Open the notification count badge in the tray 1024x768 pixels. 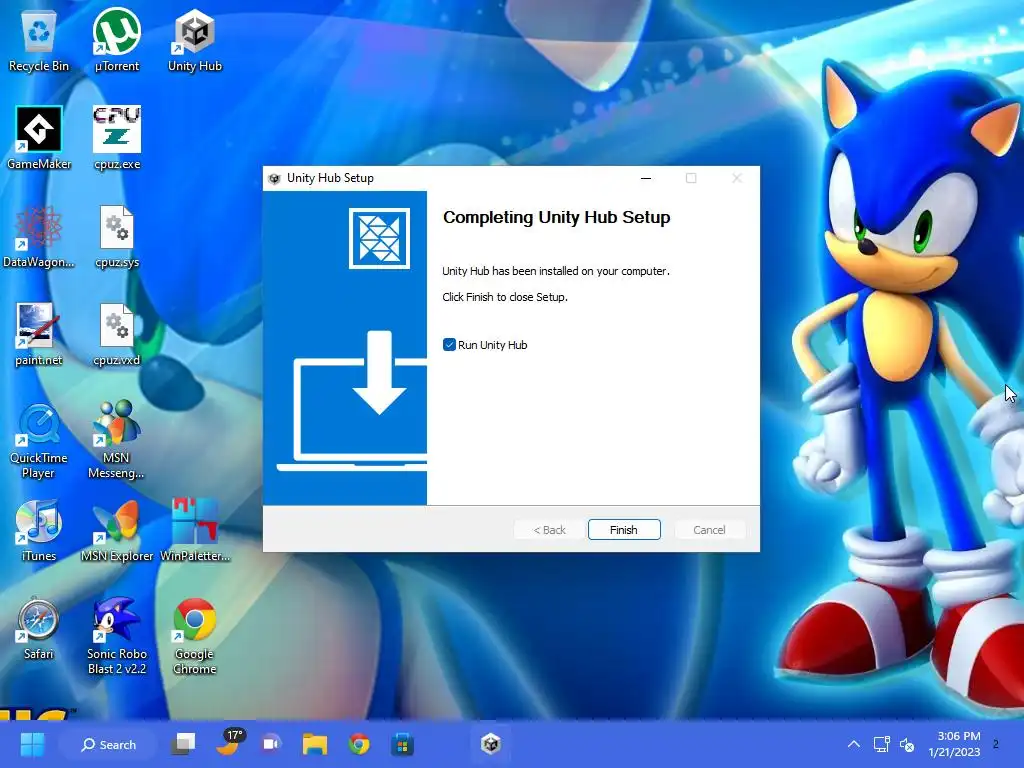[996, 744]
